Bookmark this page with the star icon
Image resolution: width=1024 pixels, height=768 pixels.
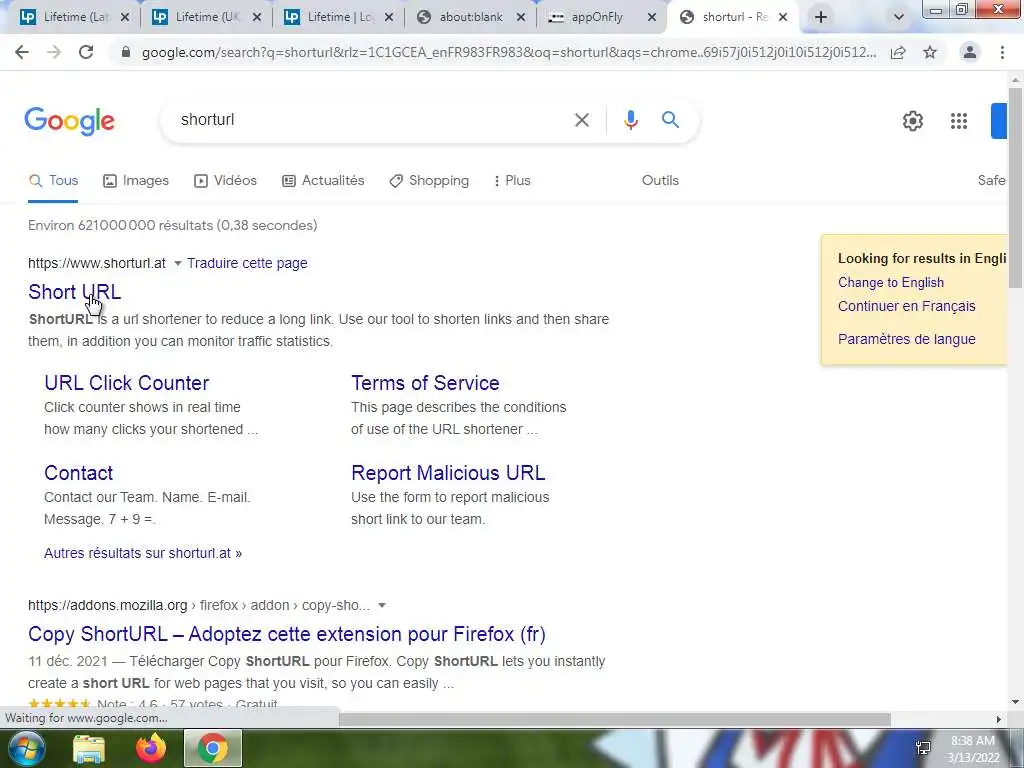(930, 52)
